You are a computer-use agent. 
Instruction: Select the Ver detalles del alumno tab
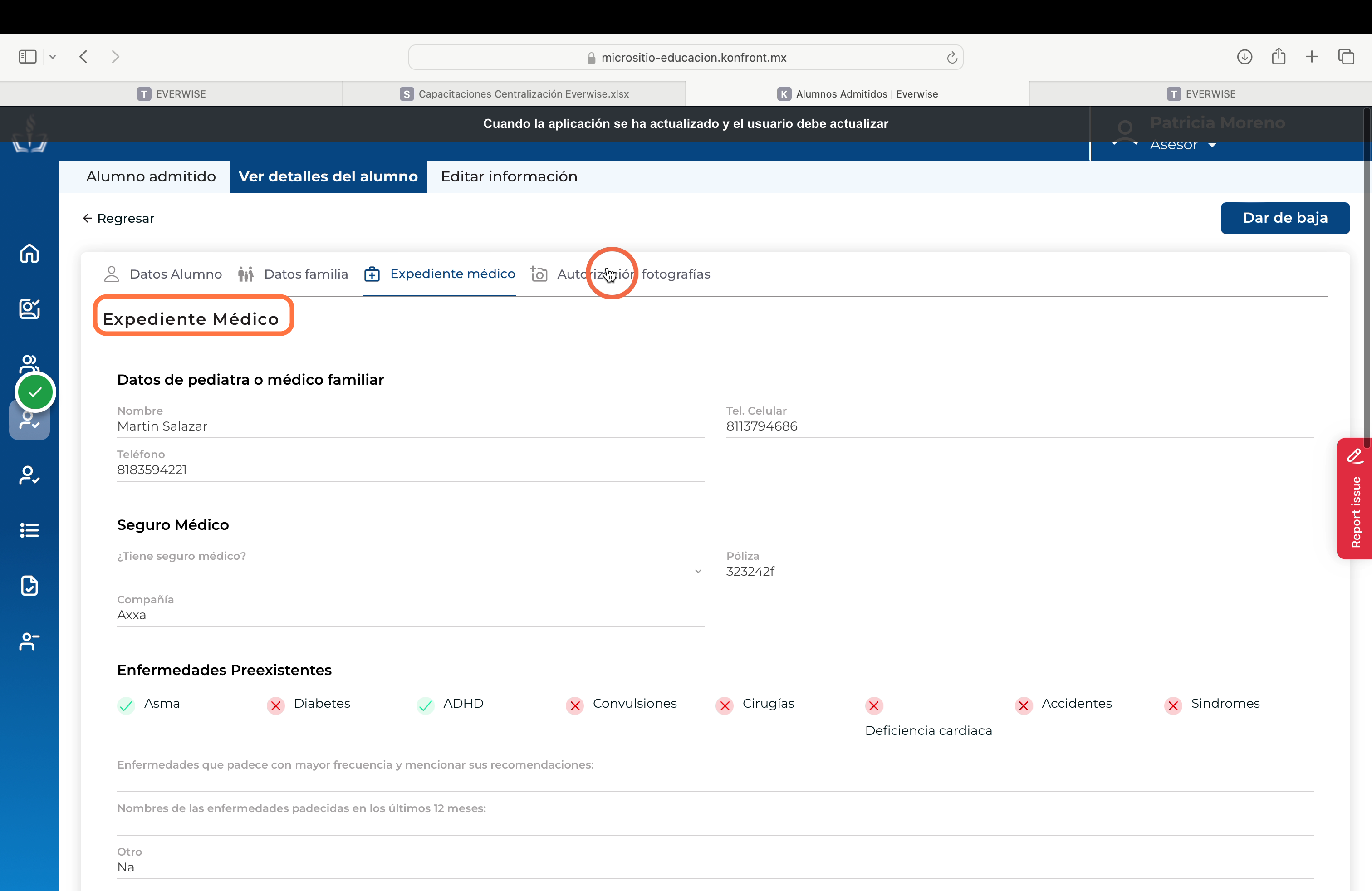click(x=328, y=176)
